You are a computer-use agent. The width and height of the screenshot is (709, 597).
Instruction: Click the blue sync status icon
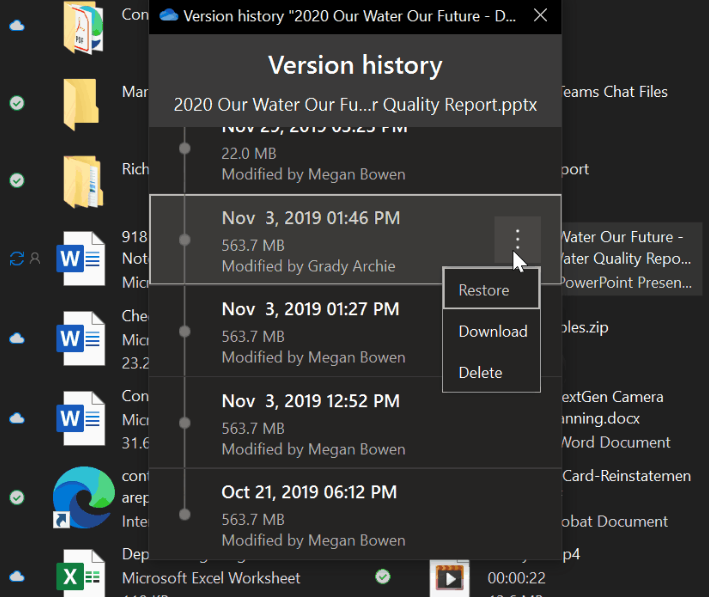click(x=16, y=258)
